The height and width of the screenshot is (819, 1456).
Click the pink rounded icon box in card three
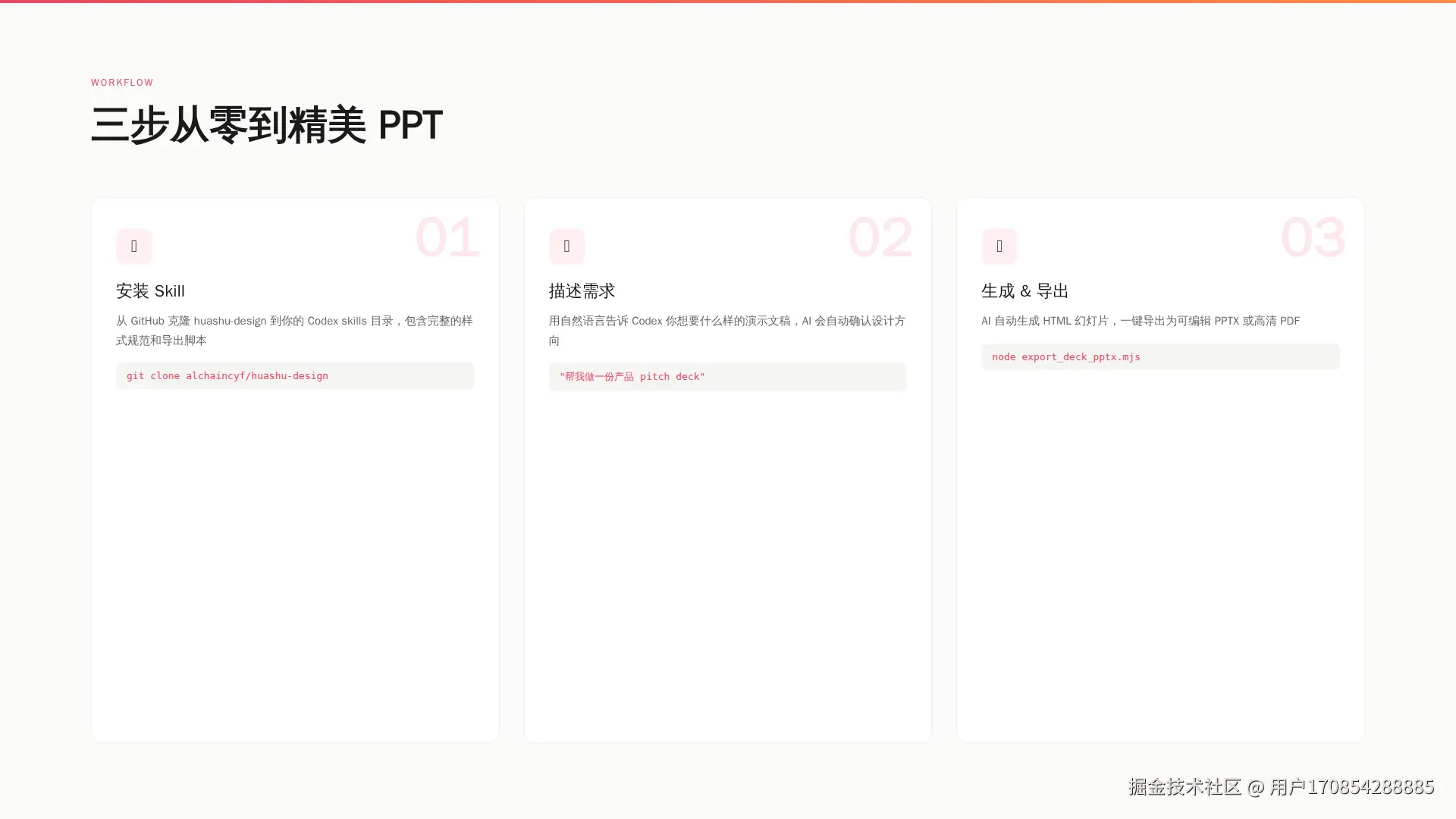pos(999,246)
